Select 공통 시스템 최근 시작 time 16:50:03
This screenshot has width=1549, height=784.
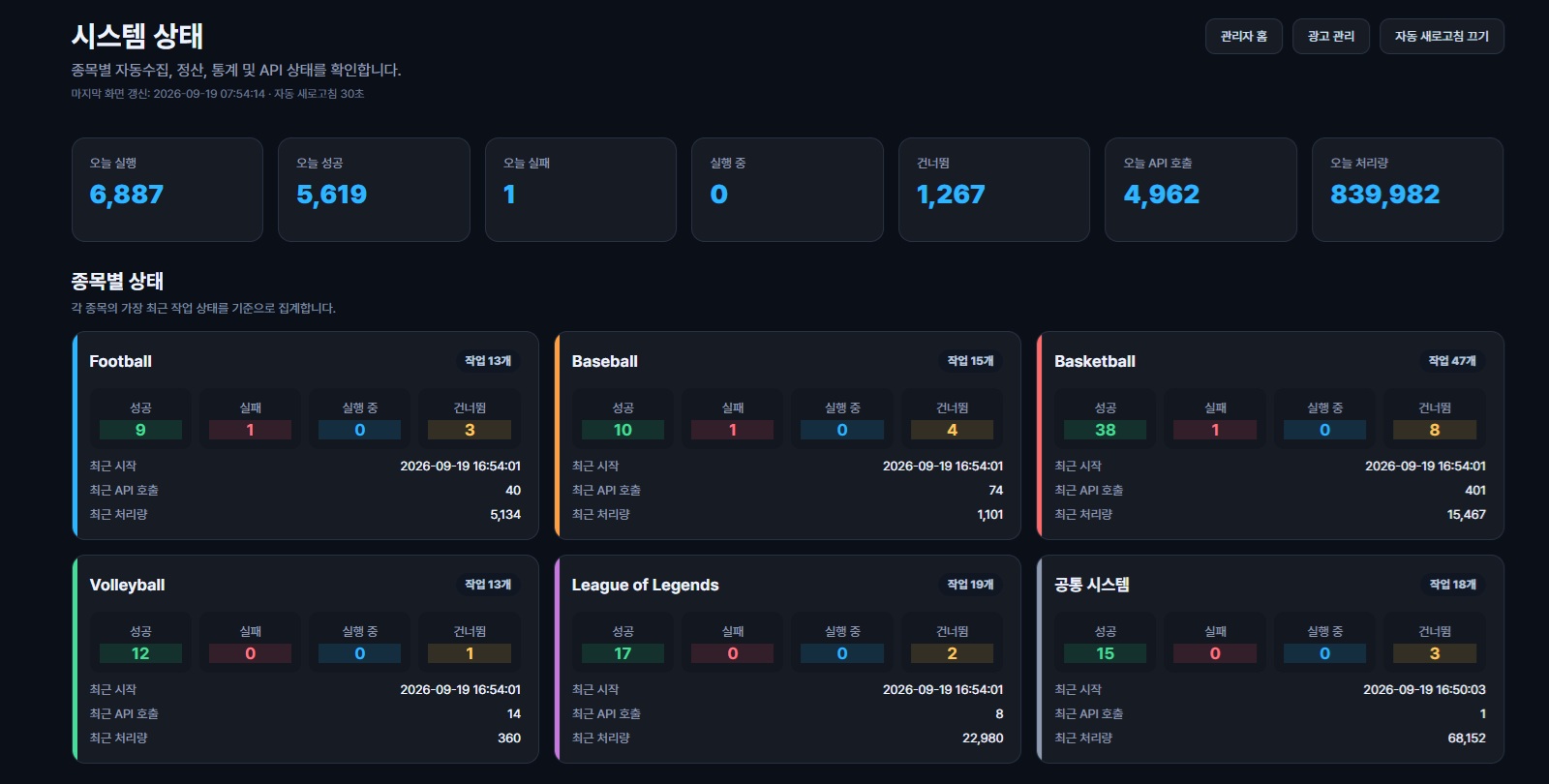(1424, 690)
